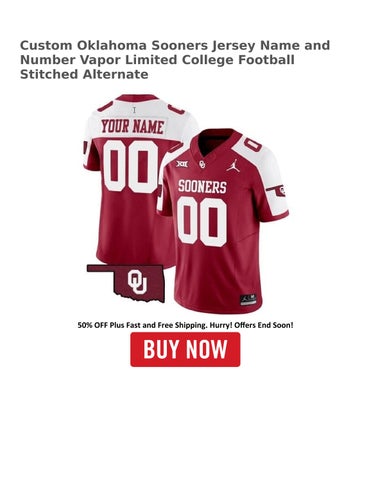Click the small collar tag on back jersey
The image size is (371, 480).
(134, 110)
